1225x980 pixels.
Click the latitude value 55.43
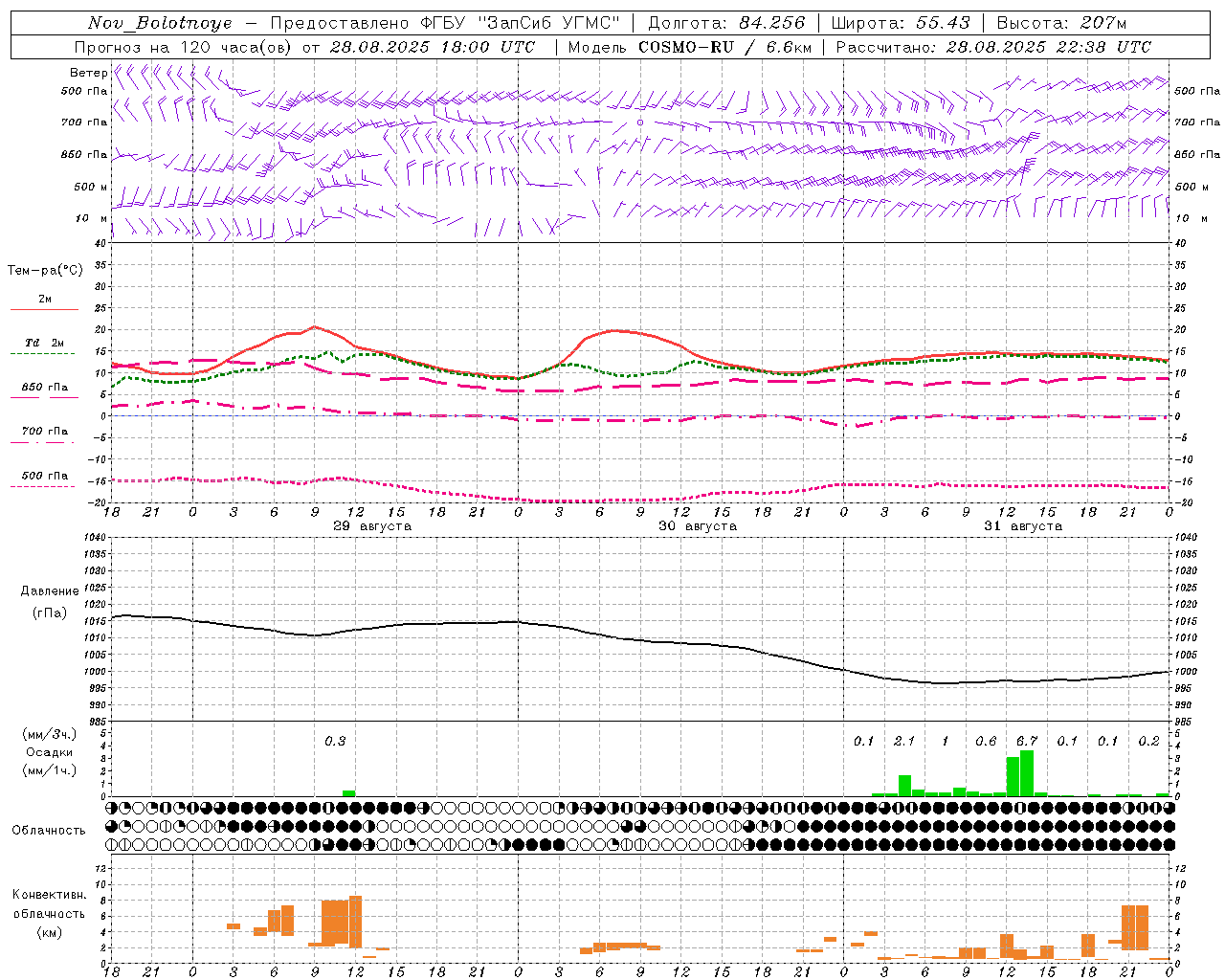pyautogui.click(x=943, y=23)
